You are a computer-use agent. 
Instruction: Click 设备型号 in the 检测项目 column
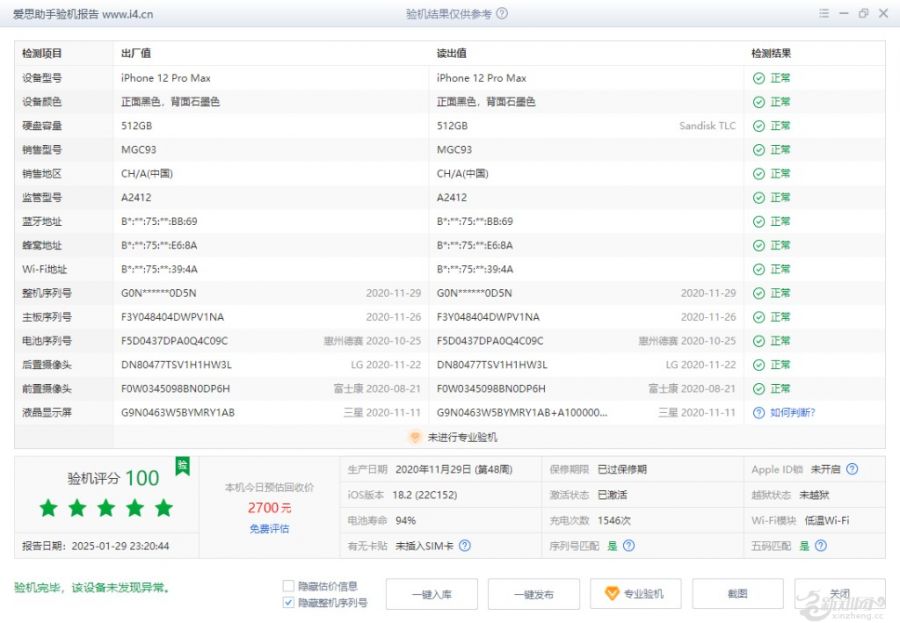click(42, 78)
